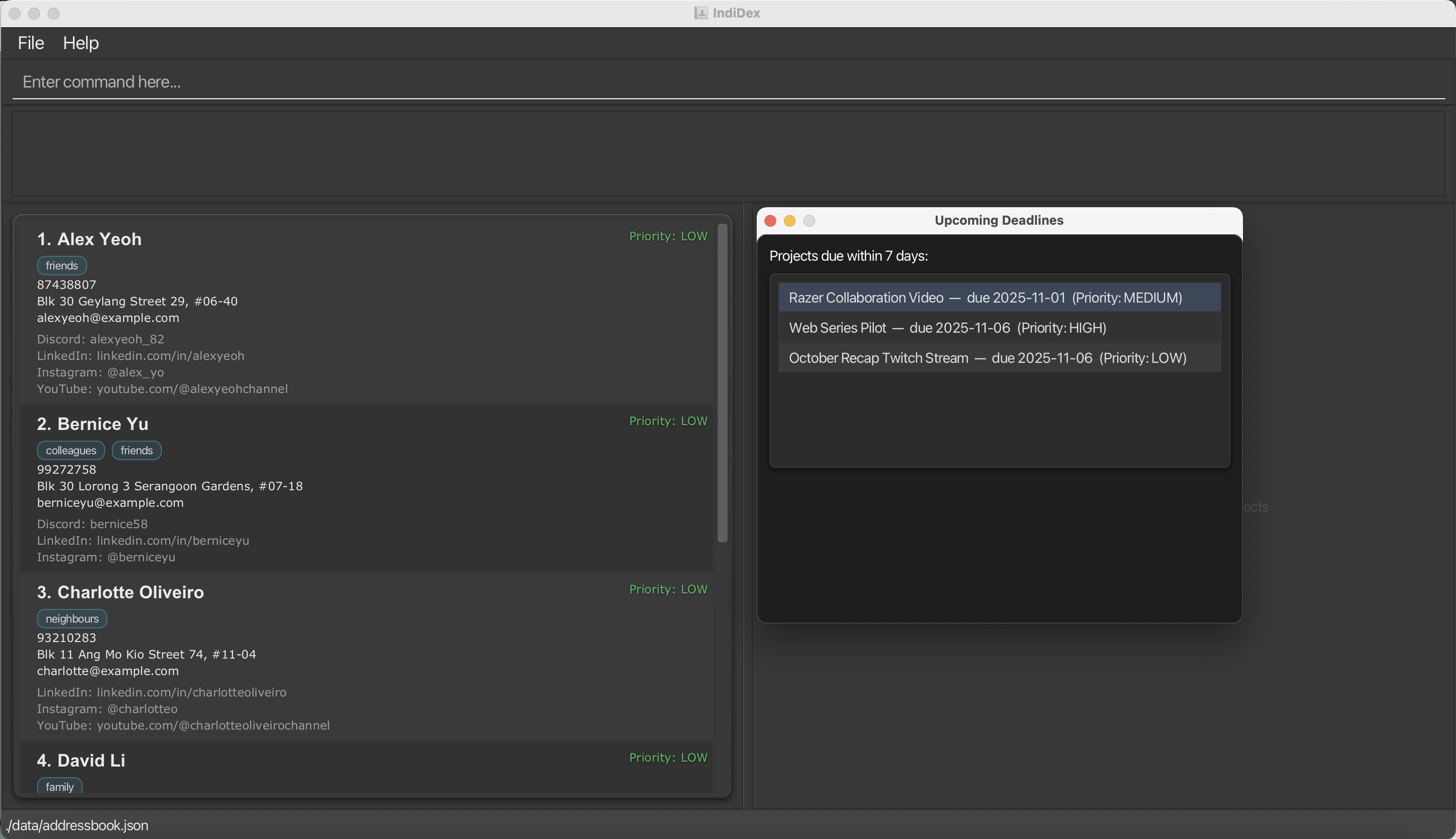The height and width of the screenshot is (839, 1456).
Task: Click phone number 93210283
Action: [67, 638]
